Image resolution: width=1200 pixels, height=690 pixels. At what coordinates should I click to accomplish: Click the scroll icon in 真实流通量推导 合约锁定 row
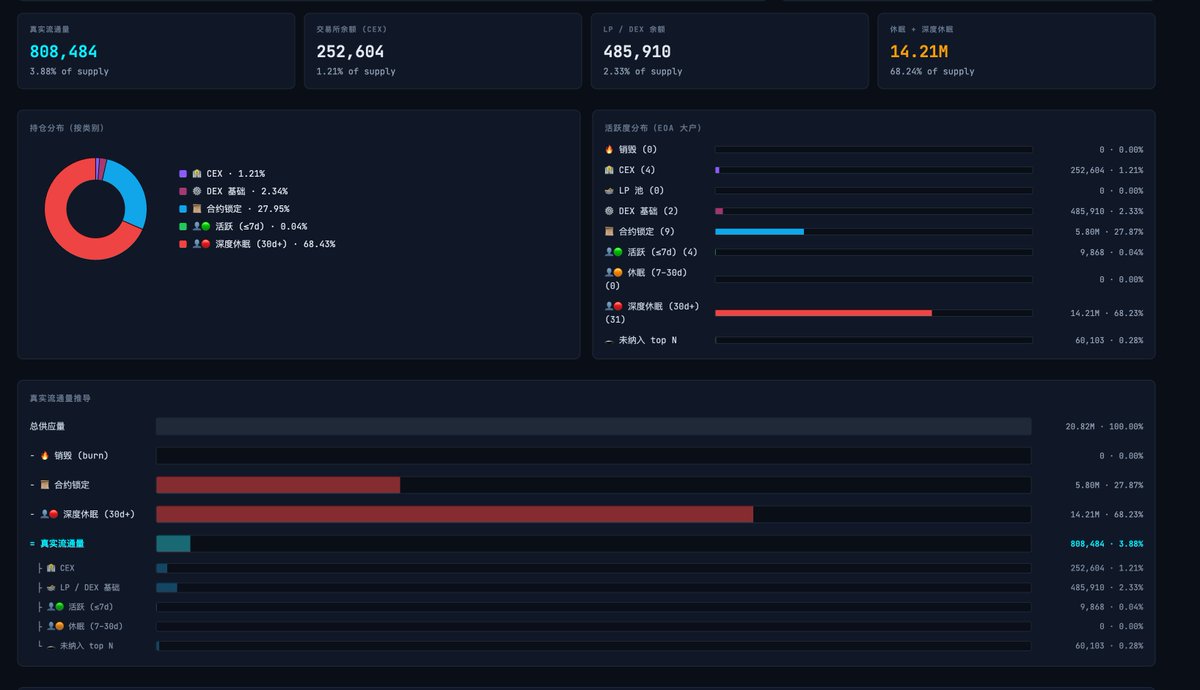[45, 485]
